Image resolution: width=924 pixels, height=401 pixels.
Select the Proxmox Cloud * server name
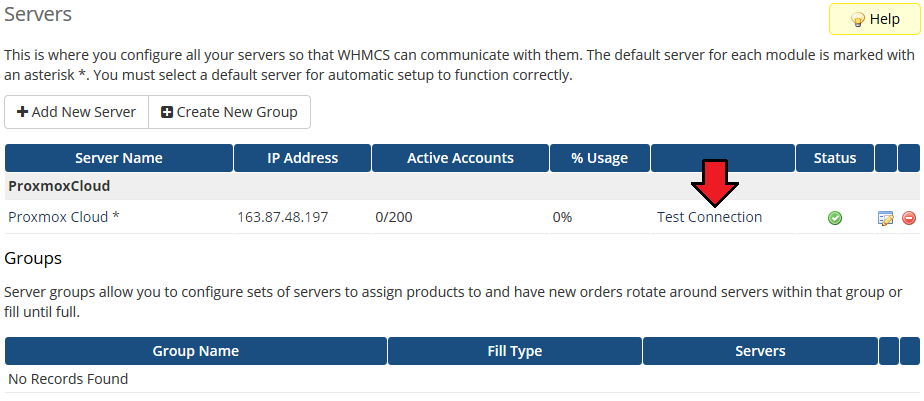click(64, 217)
